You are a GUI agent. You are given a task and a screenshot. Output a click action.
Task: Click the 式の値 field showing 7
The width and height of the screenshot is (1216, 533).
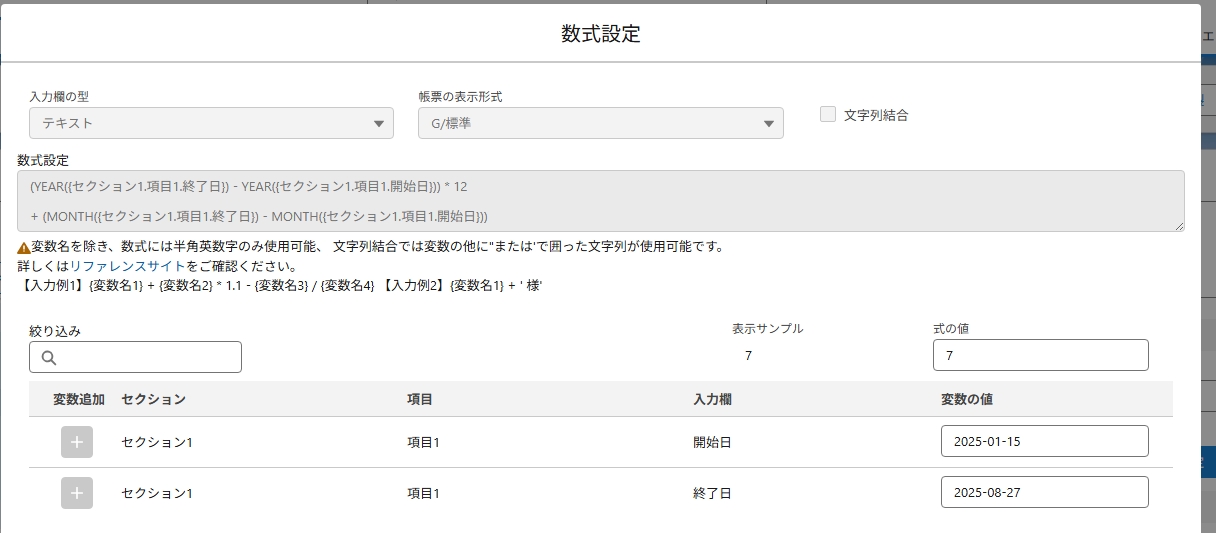click(x=1040, y=355)
